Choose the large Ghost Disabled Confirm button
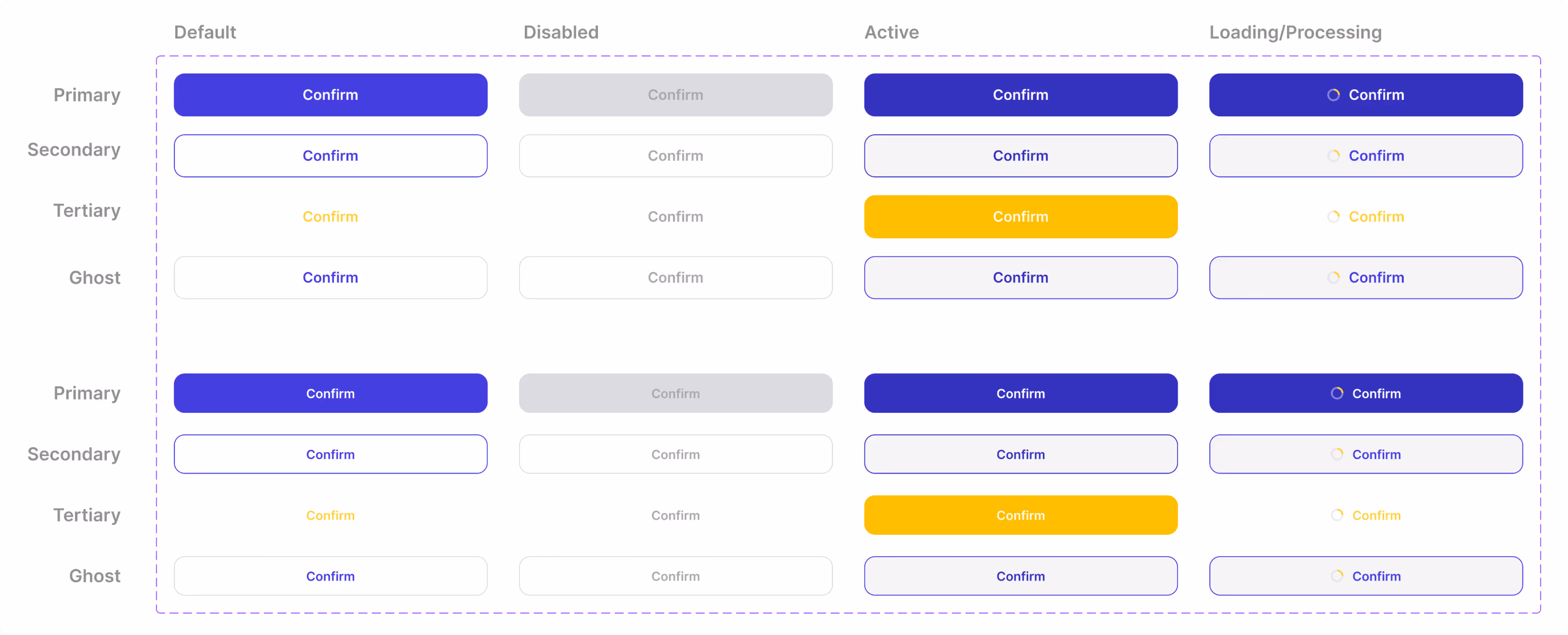The height and width of the screenshot is (635, 1568). point(675,278)
